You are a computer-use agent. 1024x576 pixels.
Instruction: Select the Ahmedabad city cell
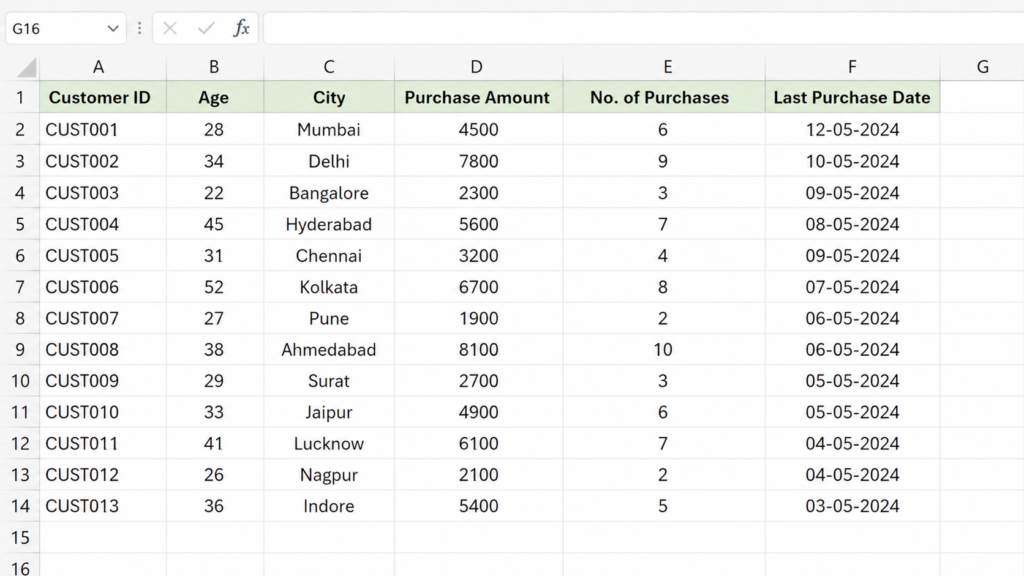pos(329,349)
